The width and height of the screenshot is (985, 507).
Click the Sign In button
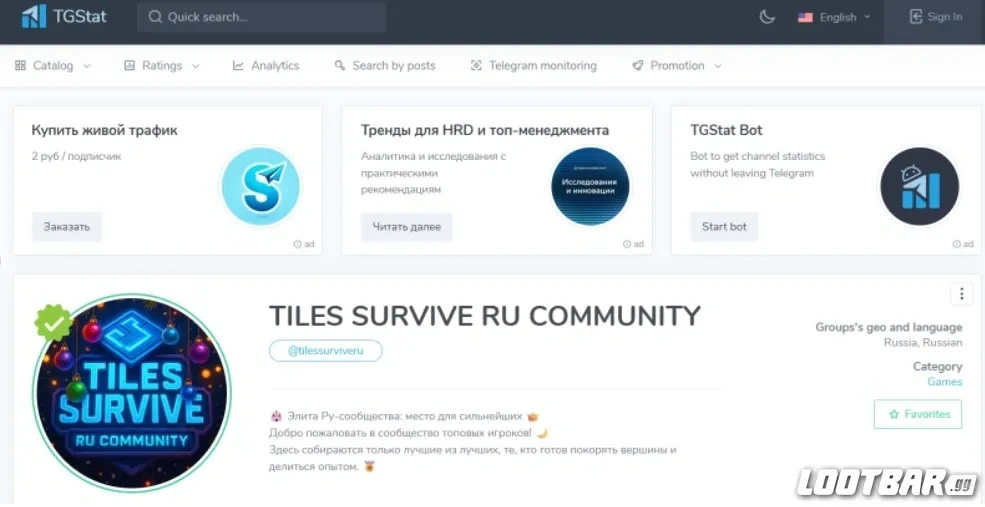click(x=935, y=17)
